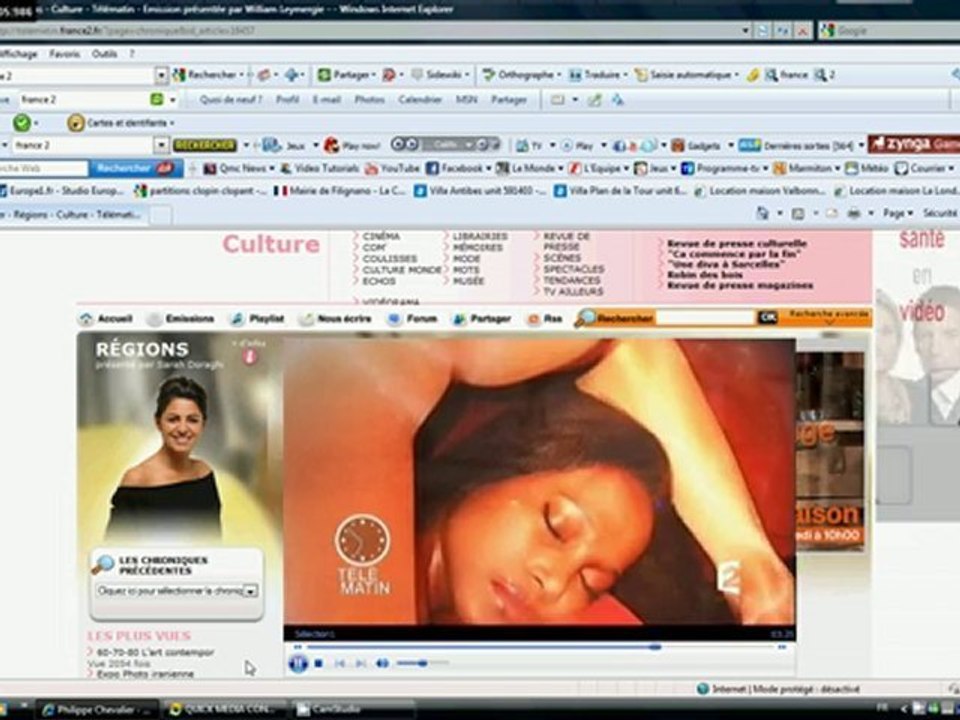This screenshot has width=960, height=720.
Task: Open the Page command dropdown
Action: coord(898,213)
